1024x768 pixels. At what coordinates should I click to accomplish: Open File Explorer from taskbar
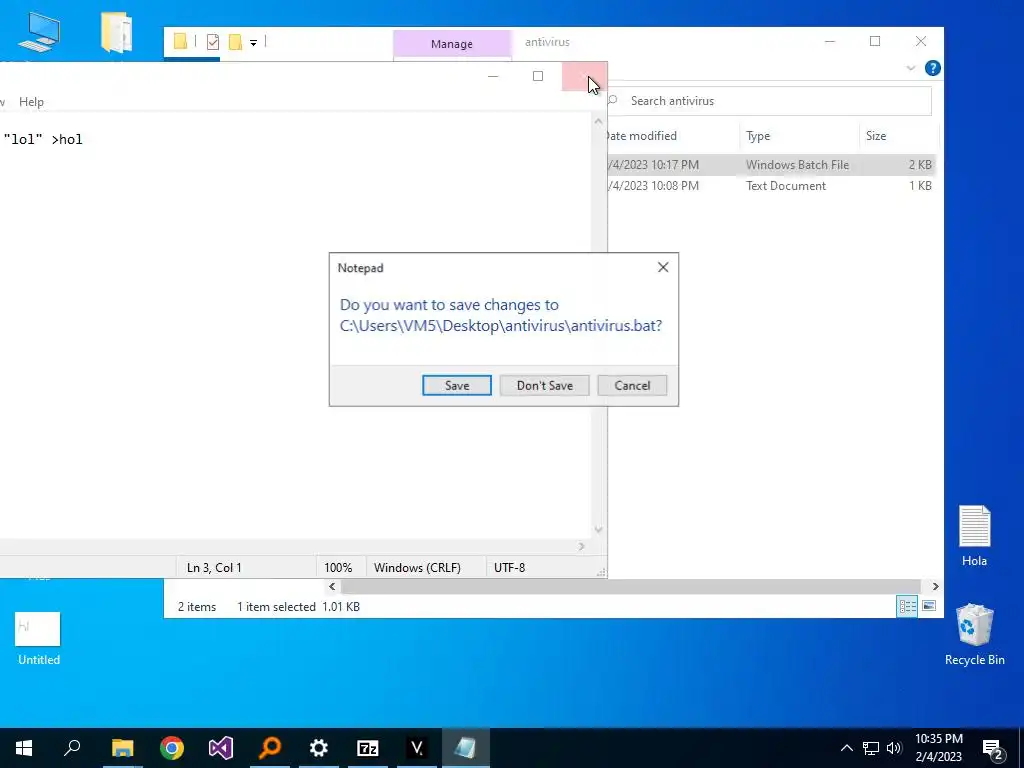point(122,748)
